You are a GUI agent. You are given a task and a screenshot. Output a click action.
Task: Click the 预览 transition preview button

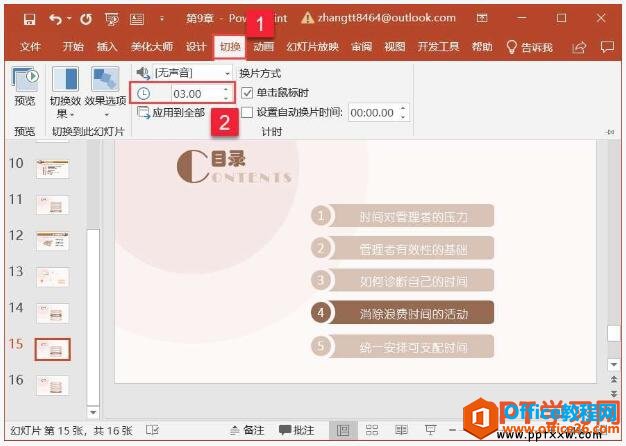[25, 87]
